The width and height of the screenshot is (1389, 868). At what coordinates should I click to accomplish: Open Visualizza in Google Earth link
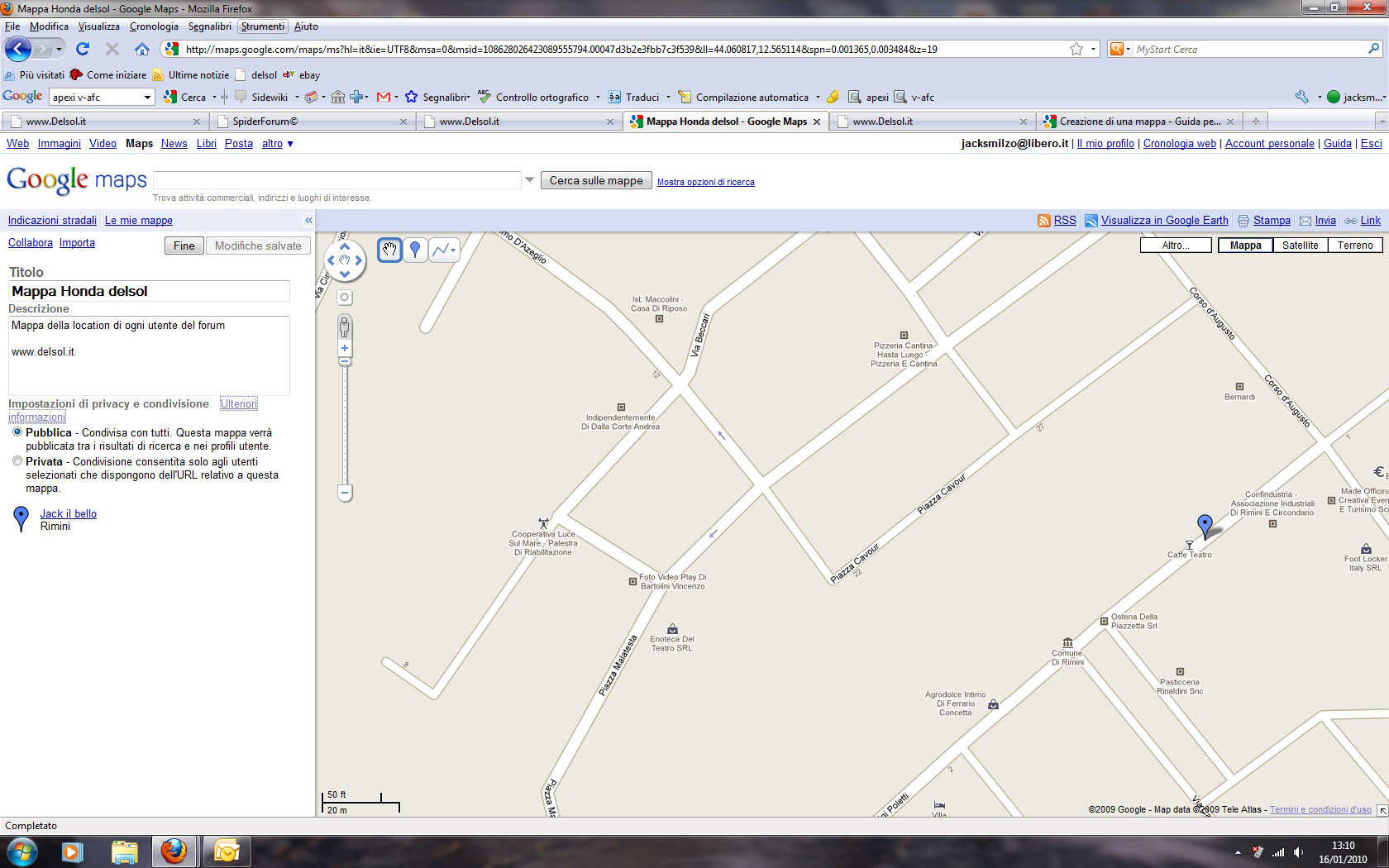1164,220
